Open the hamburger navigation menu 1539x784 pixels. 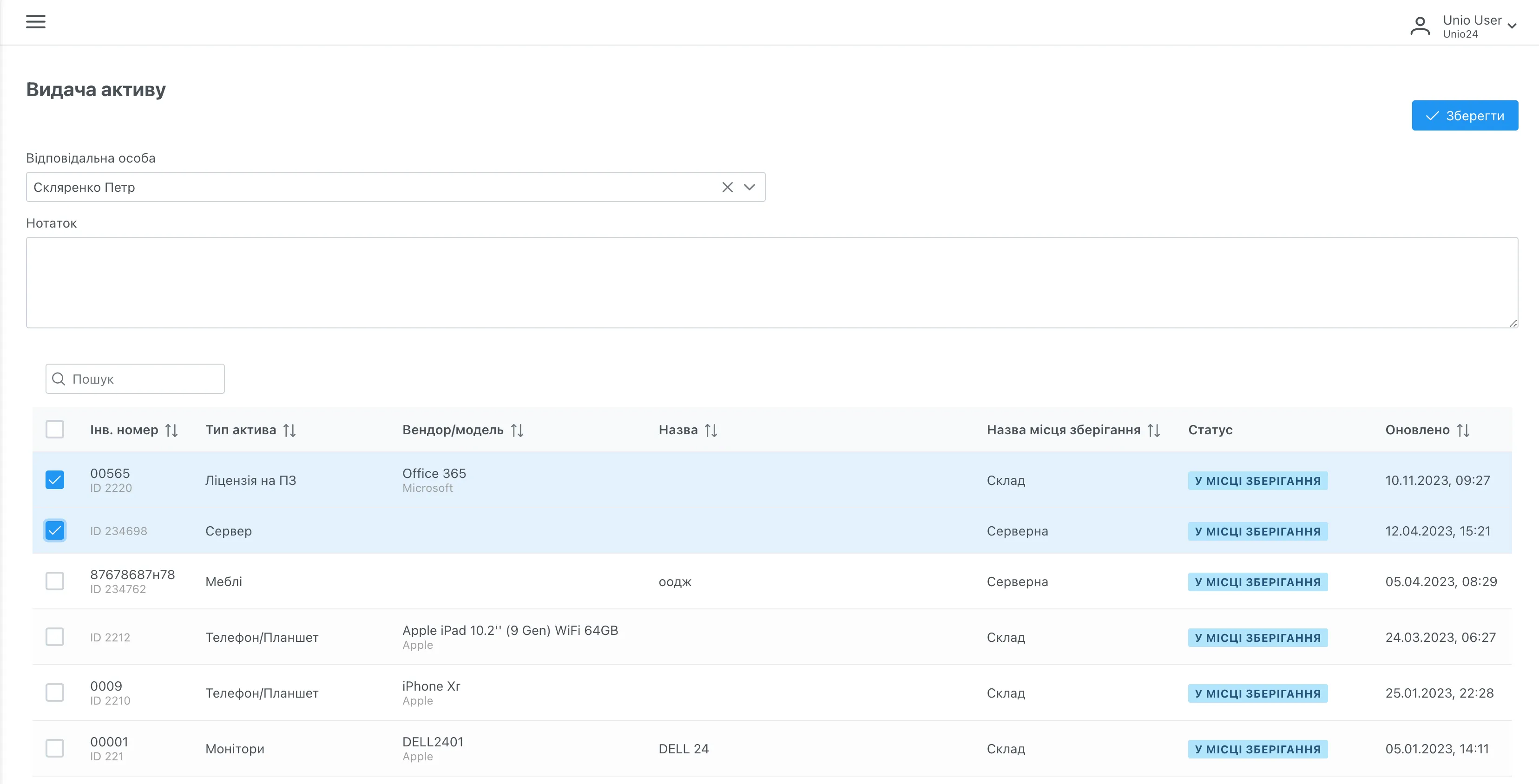(x=36, y=22)
